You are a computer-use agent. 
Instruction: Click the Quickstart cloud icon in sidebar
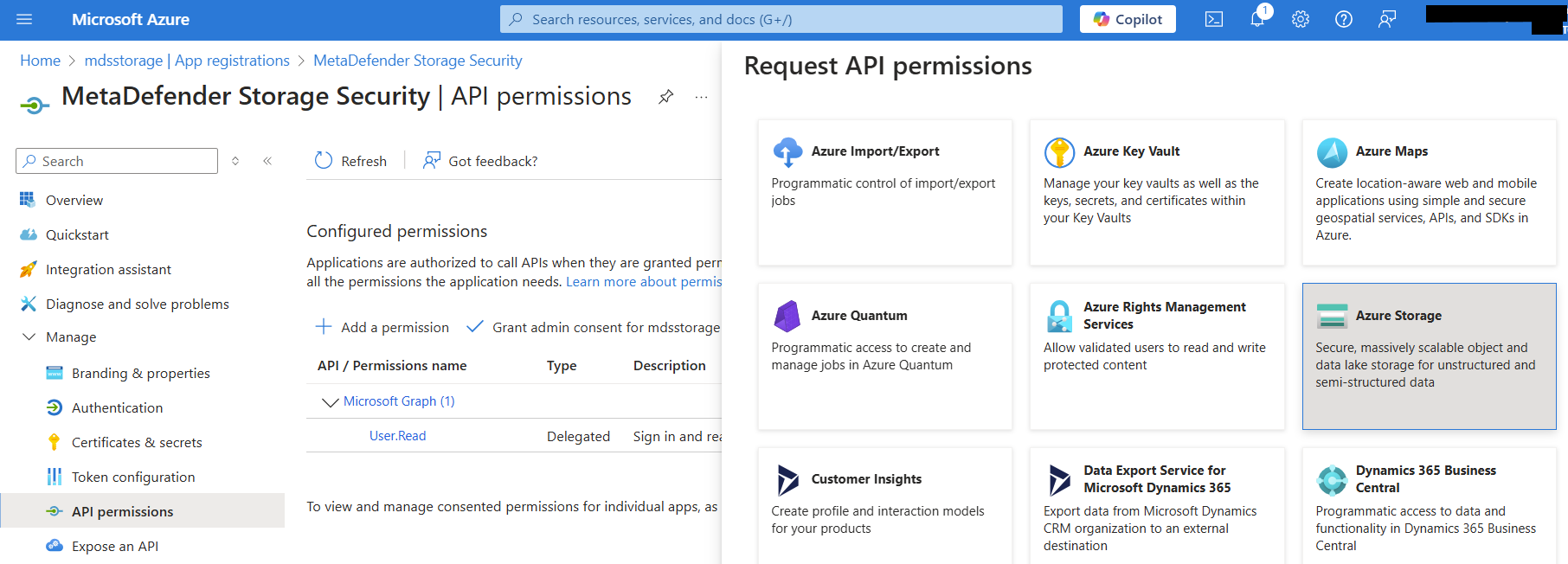(28, 234)
